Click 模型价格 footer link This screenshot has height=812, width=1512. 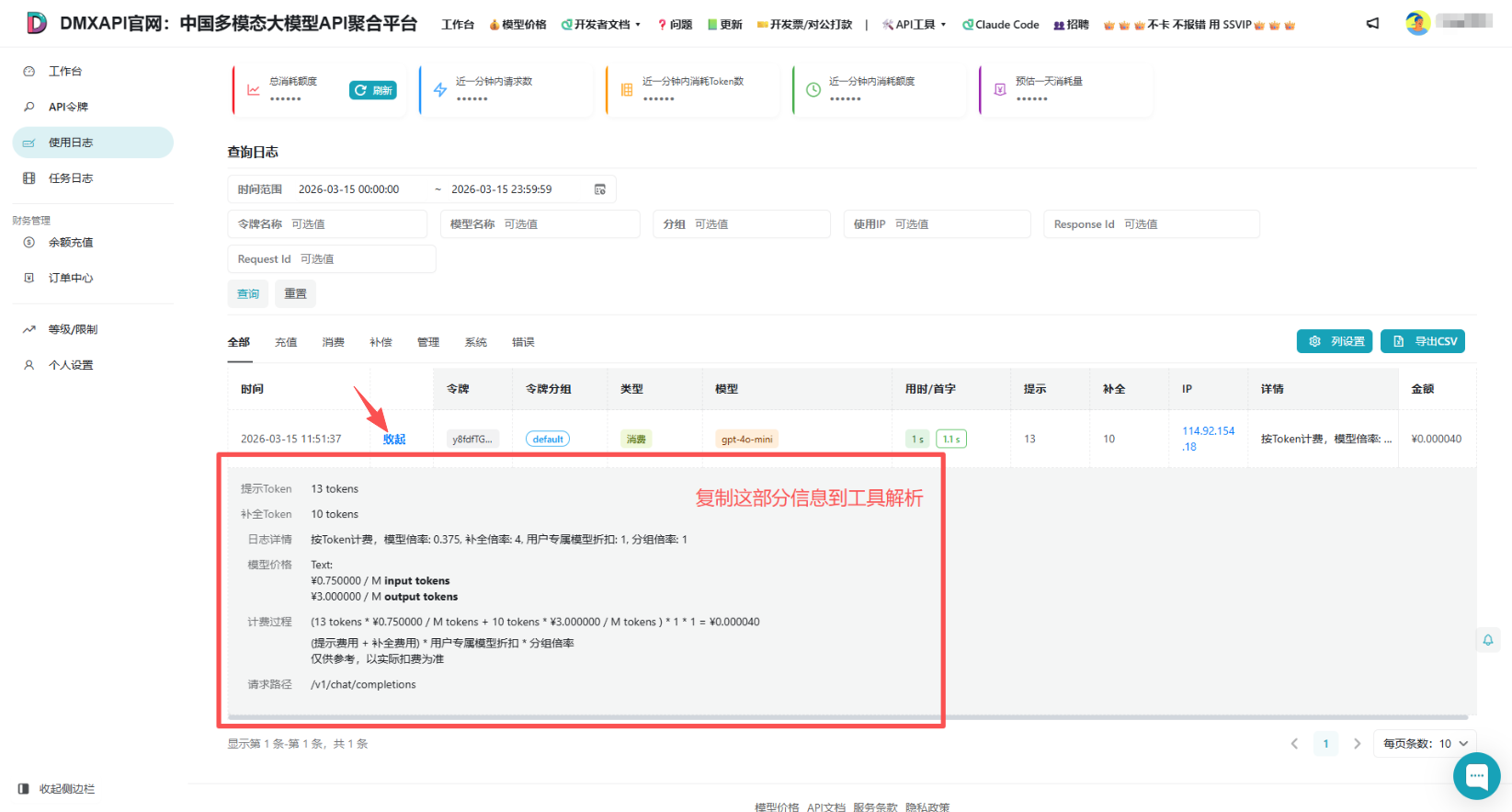777,806
